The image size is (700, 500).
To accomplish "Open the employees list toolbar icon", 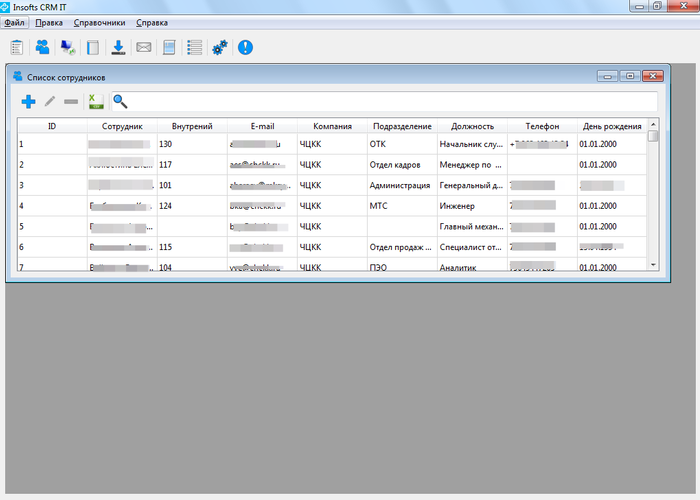I will pos(42,47).
